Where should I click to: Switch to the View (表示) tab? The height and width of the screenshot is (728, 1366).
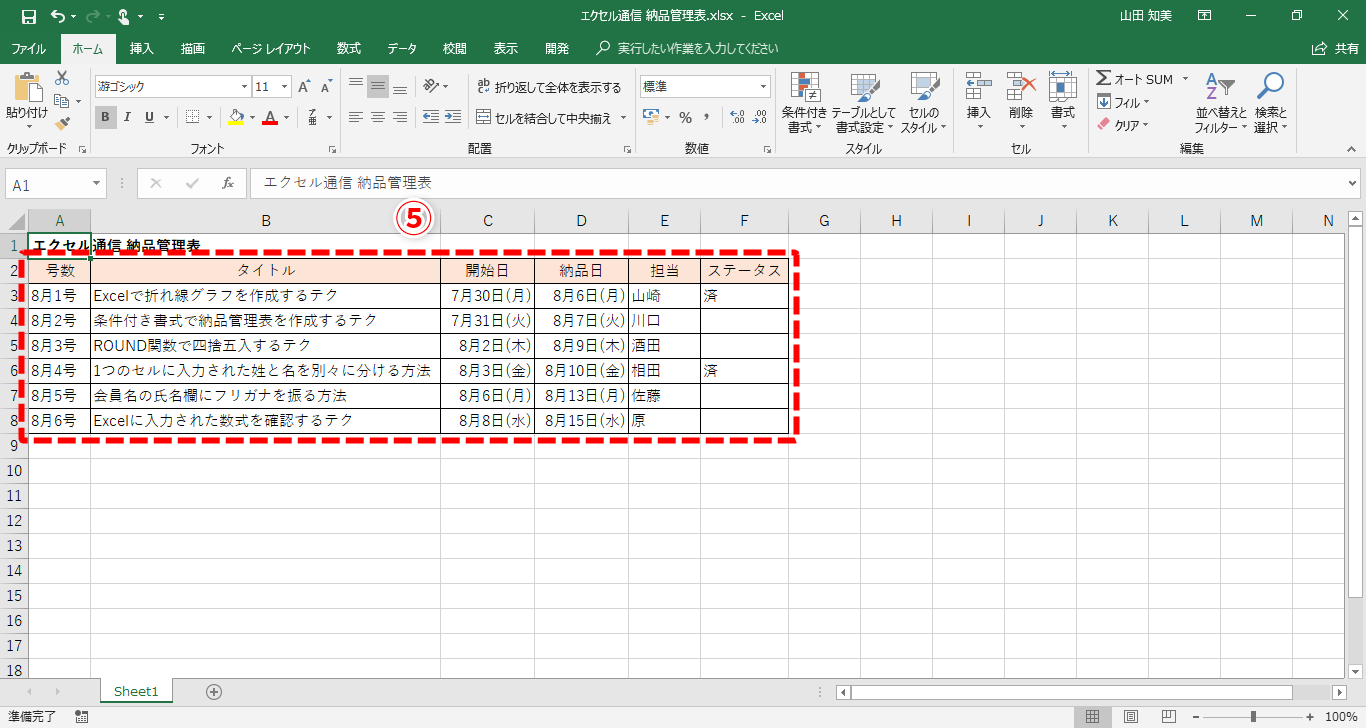506,48
